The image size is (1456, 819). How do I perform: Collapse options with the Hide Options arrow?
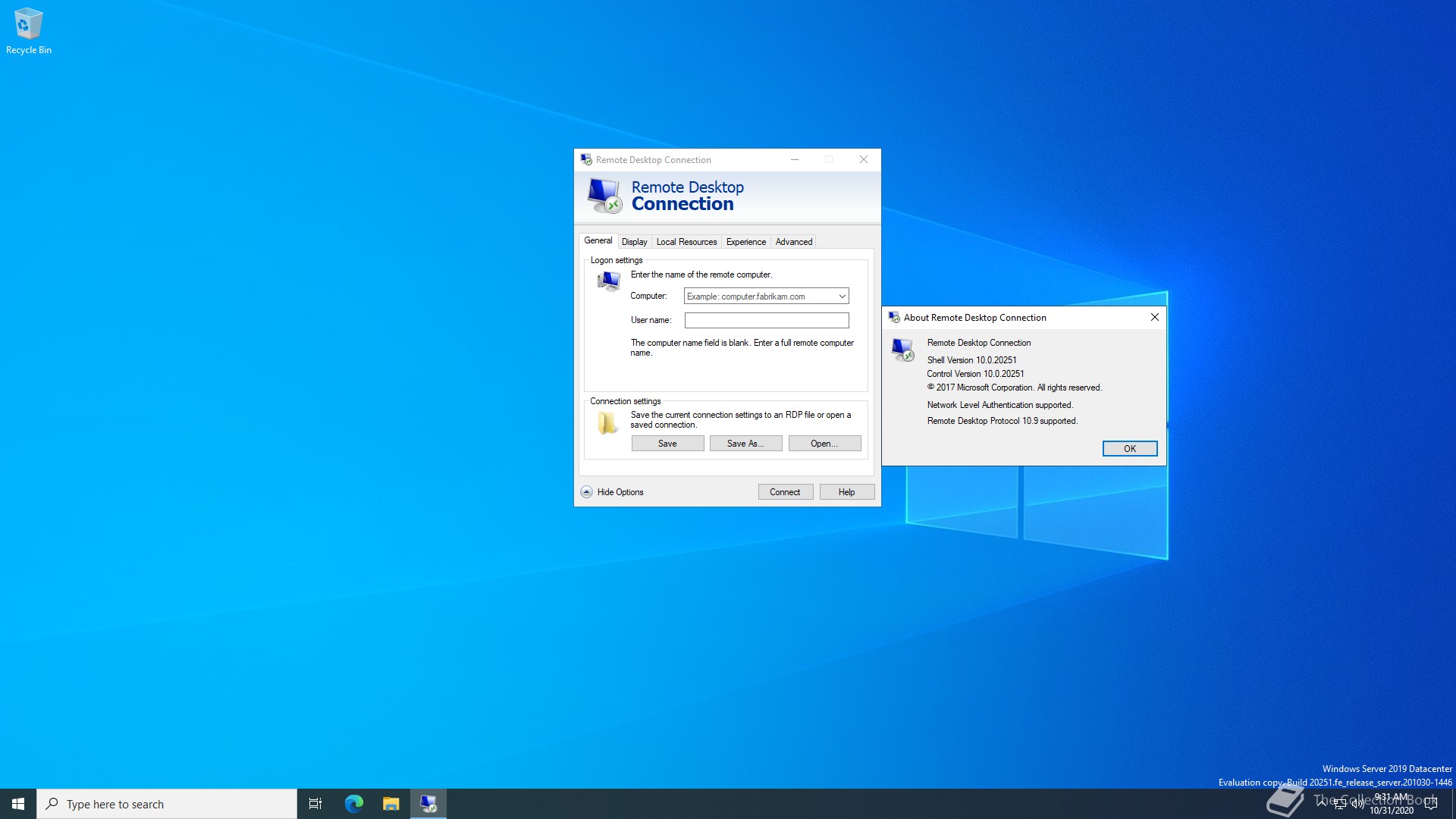(586, 492)
